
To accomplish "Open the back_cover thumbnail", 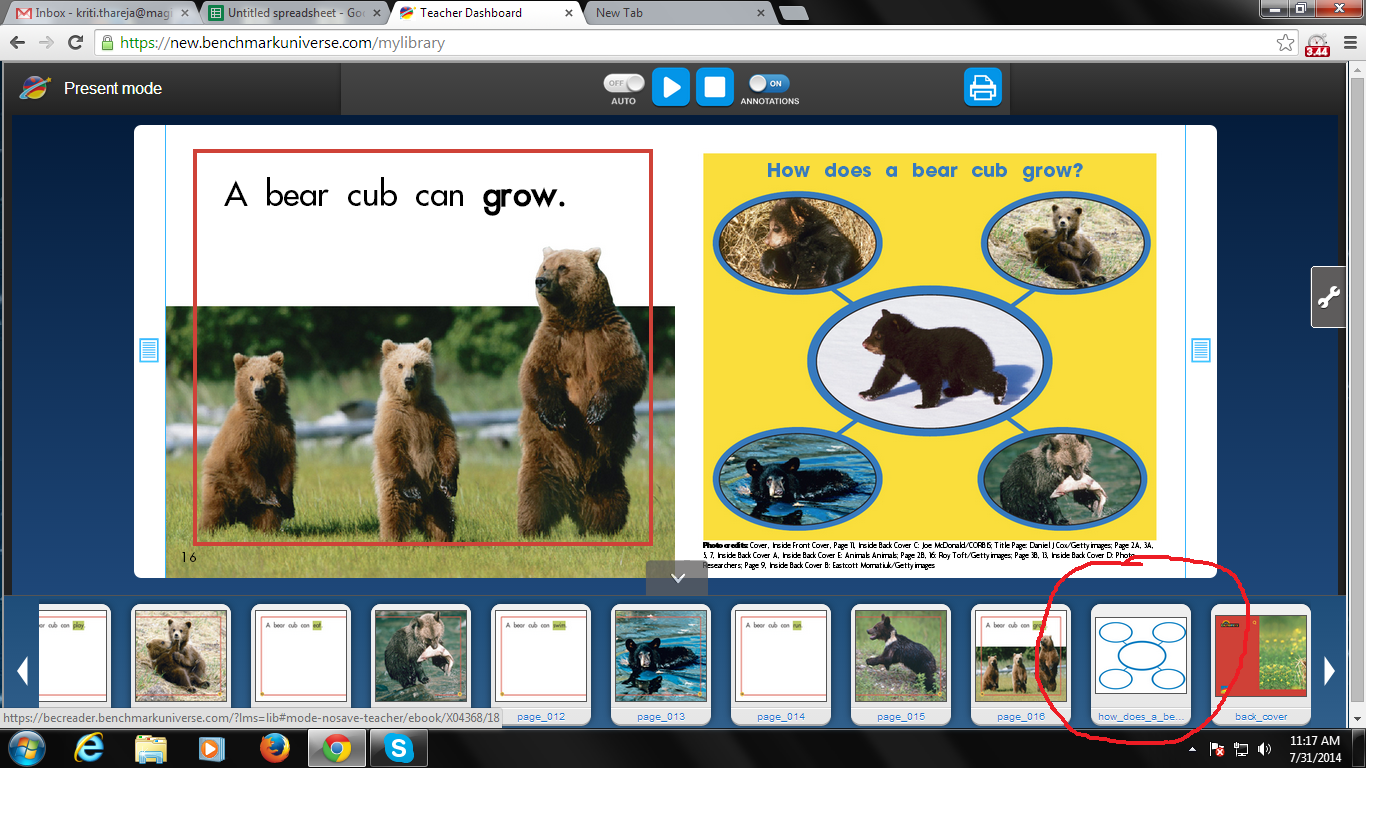I will [x=1261, y=664].
